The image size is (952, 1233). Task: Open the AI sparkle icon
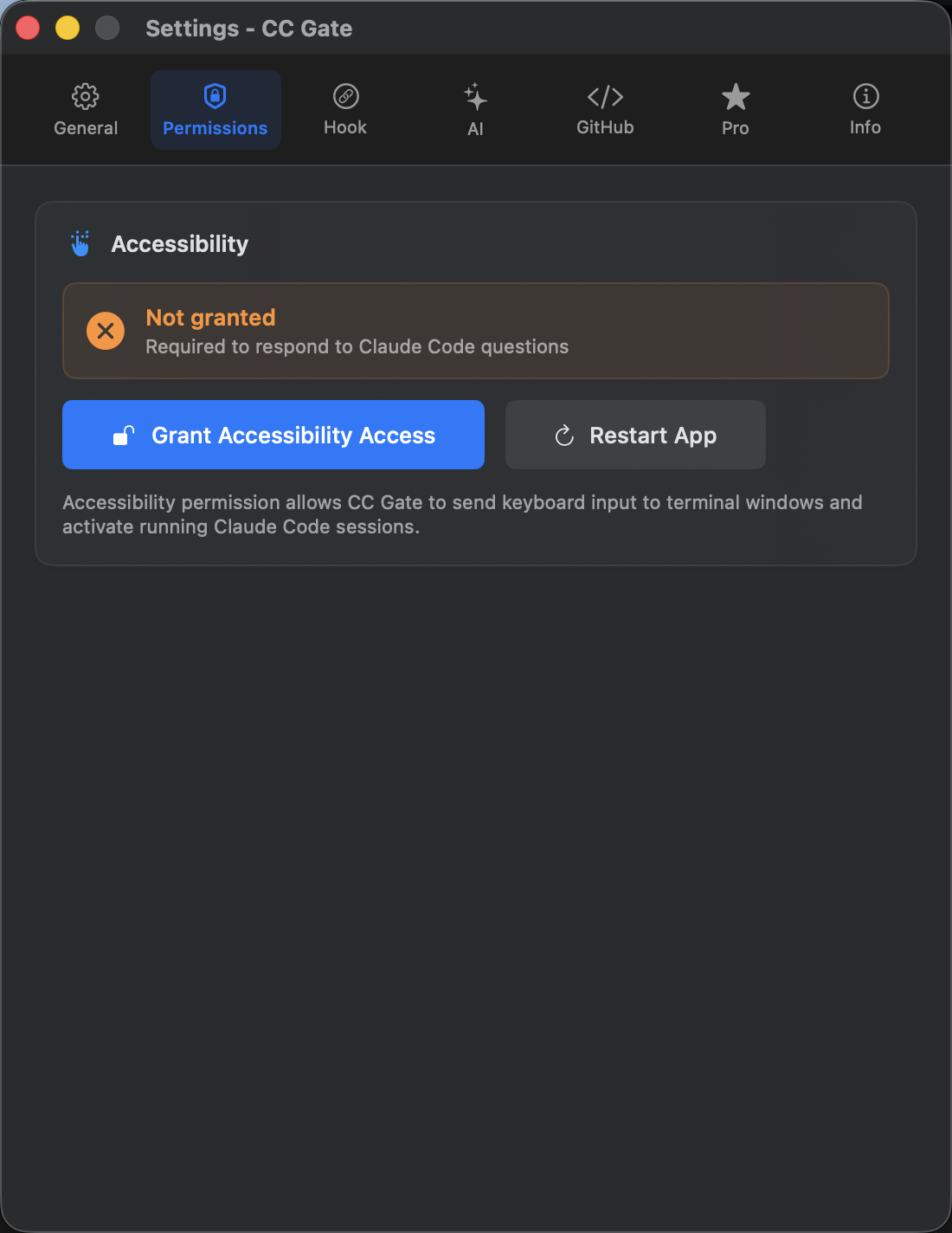pyautogui.click(x=475, y=97)
